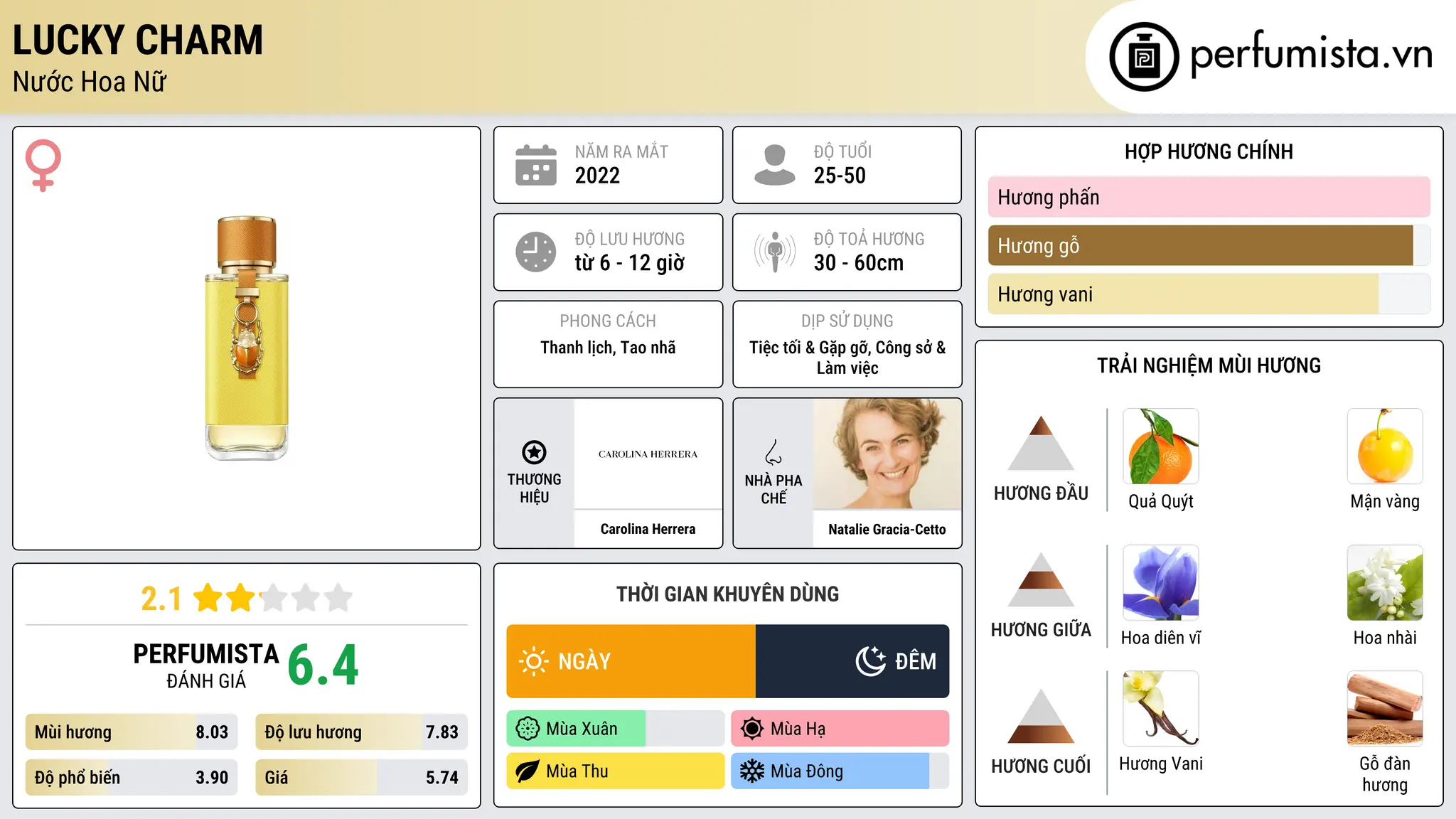
Task: Click the Hương gỗ accord bar
Action: (1209, 246)
